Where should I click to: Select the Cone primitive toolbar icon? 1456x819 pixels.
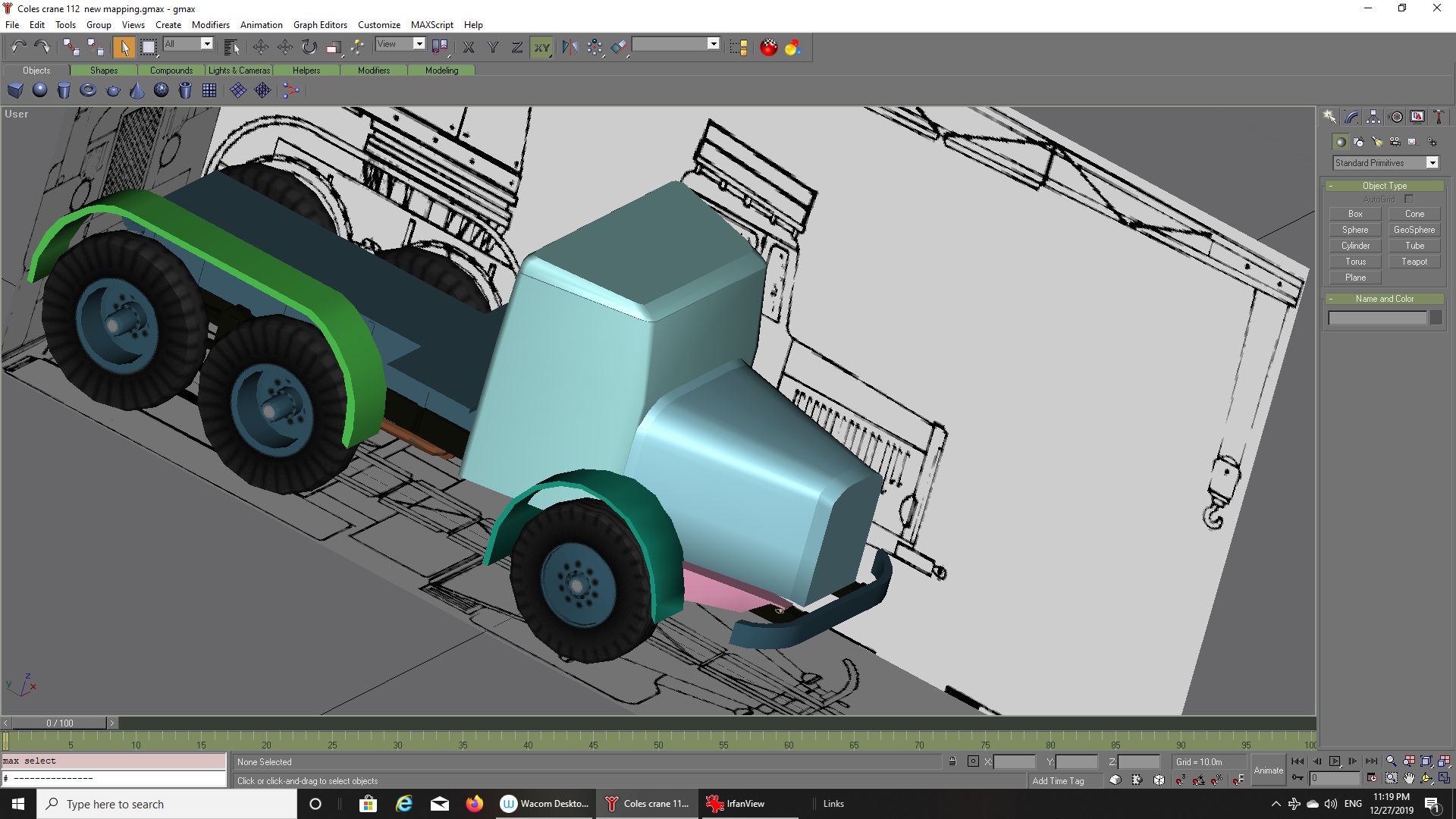(137, 91)
